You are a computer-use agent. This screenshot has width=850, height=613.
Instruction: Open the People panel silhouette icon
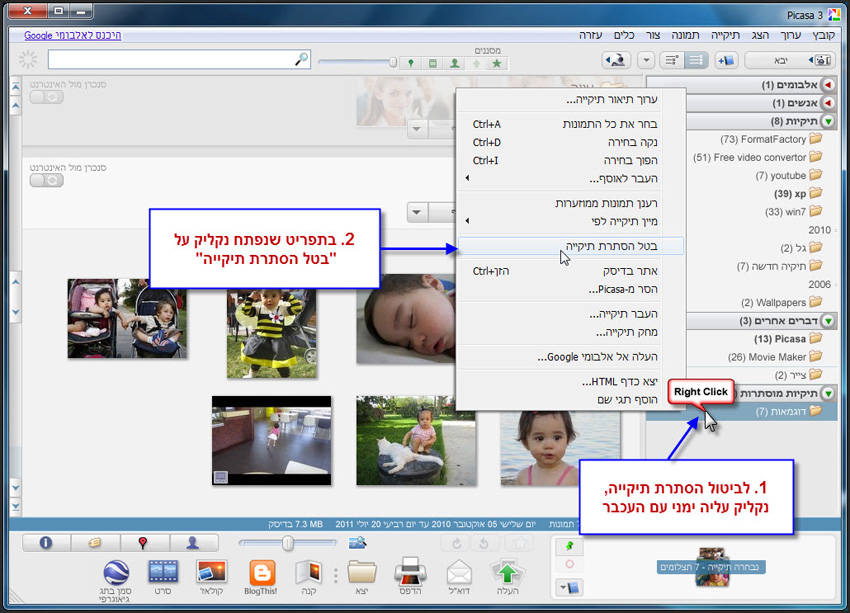pos(192,543)
